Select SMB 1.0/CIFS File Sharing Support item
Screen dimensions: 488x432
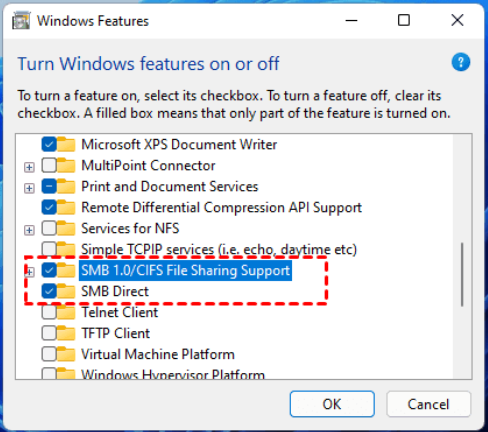click(185, 270)
